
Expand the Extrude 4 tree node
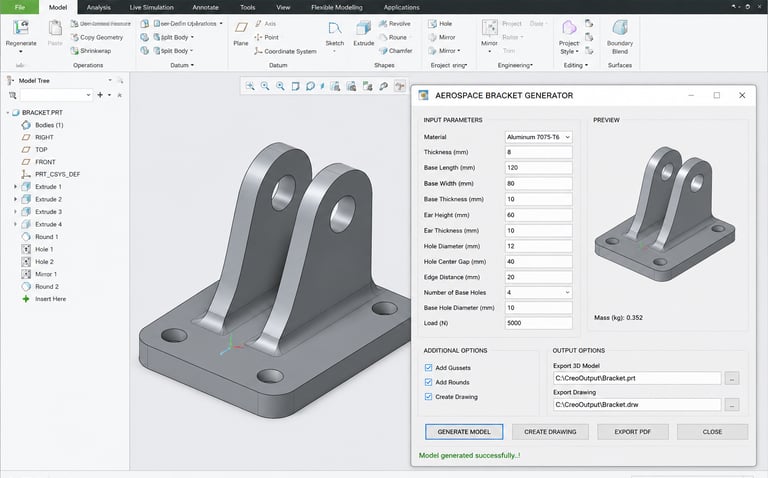click(x=15, y=224)
